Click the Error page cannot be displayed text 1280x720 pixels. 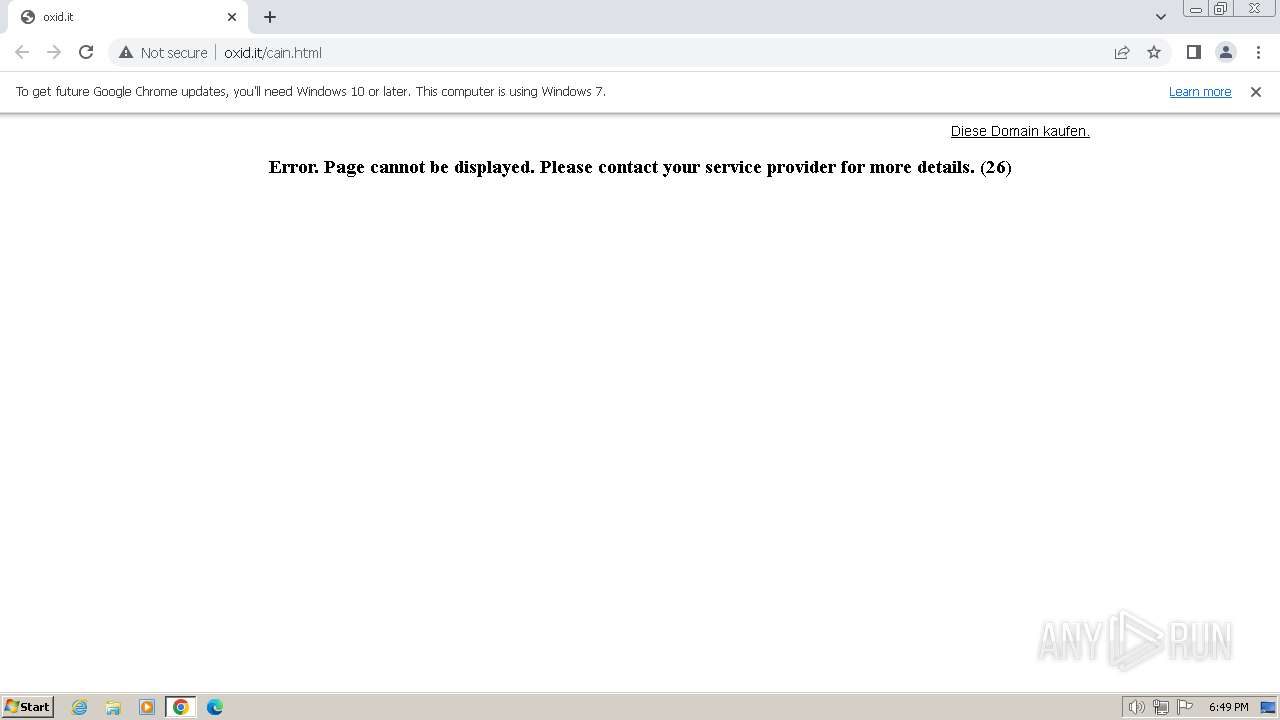point(640,167)
